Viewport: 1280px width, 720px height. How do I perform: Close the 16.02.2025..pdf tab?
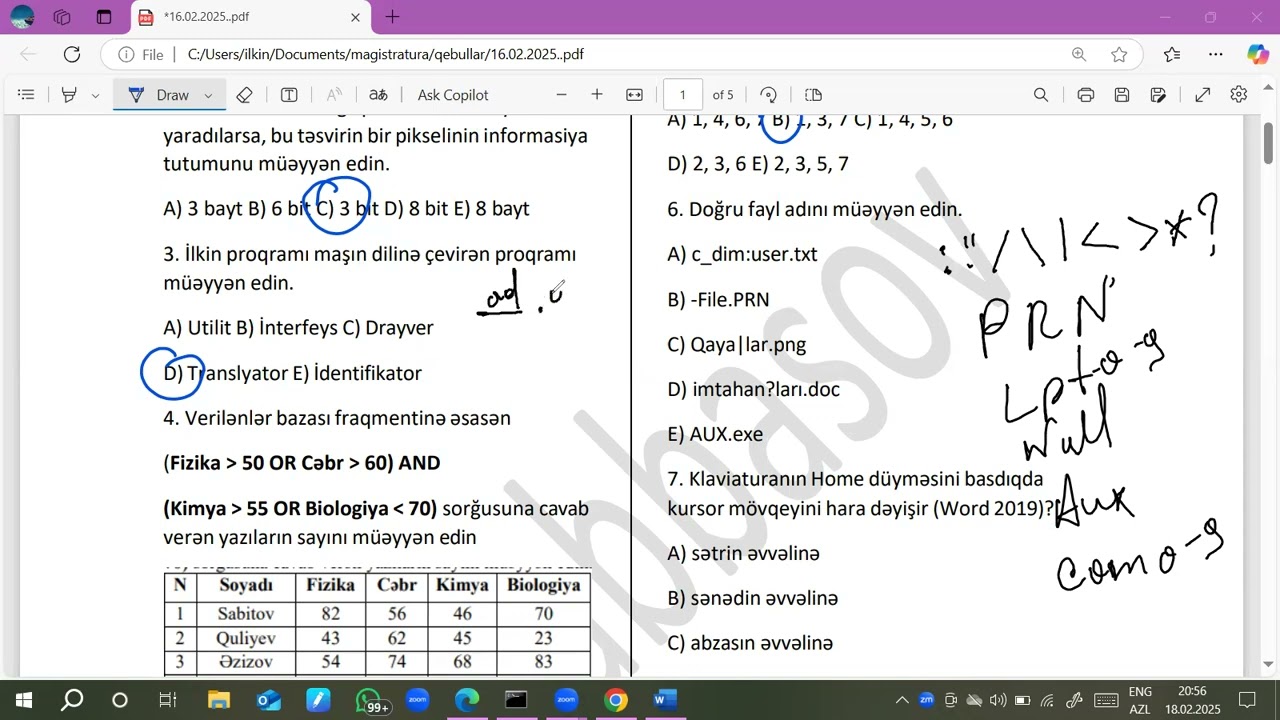click(x=355, y=17)
